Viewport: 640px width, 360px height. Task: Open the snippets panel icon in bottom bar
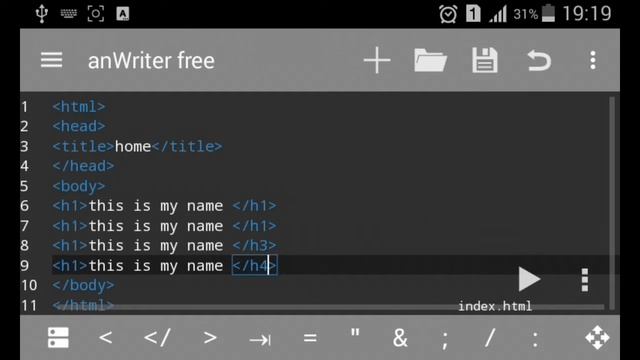pos(58,338)
